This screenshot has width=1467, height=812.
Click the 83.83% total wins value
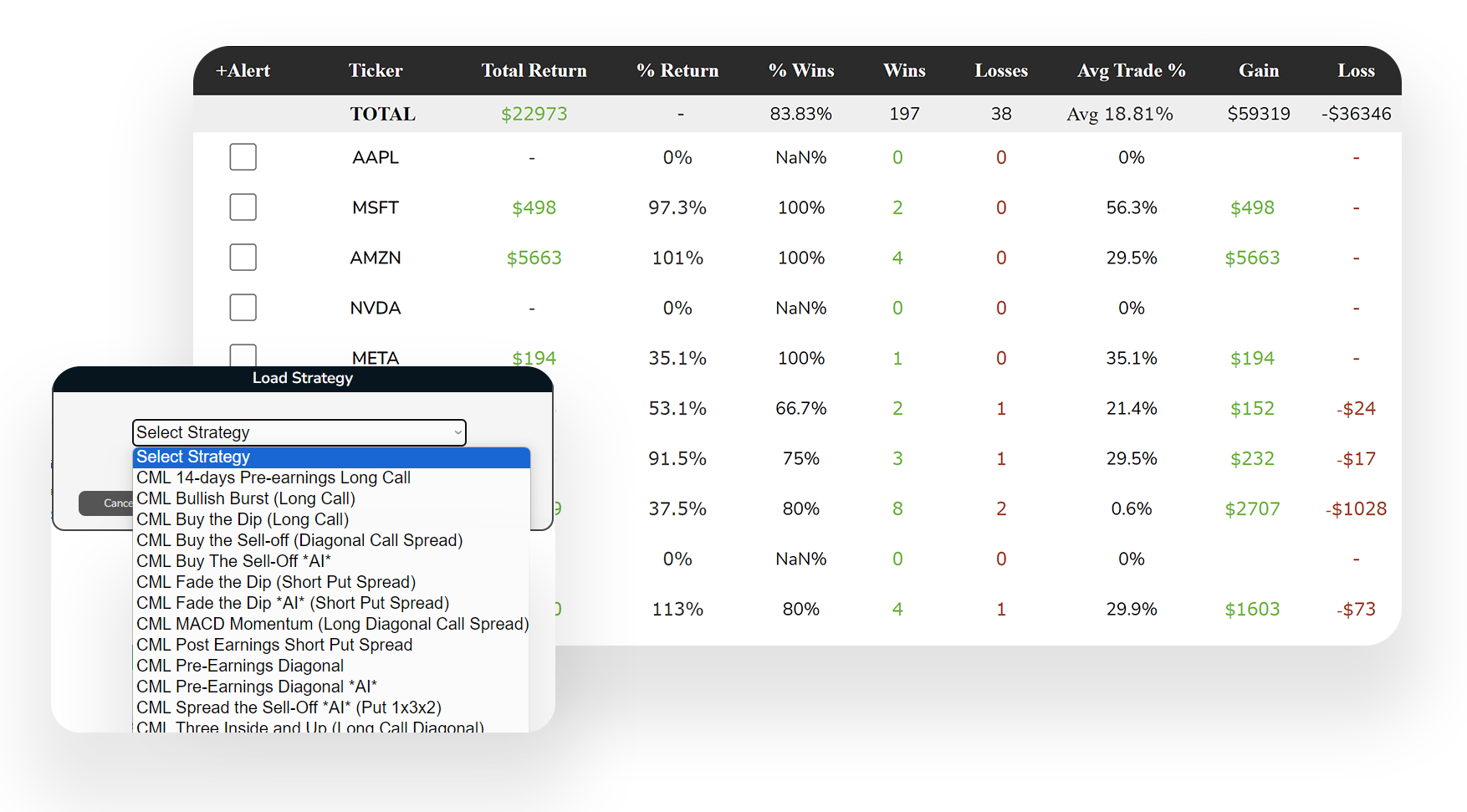pos(801,114)
